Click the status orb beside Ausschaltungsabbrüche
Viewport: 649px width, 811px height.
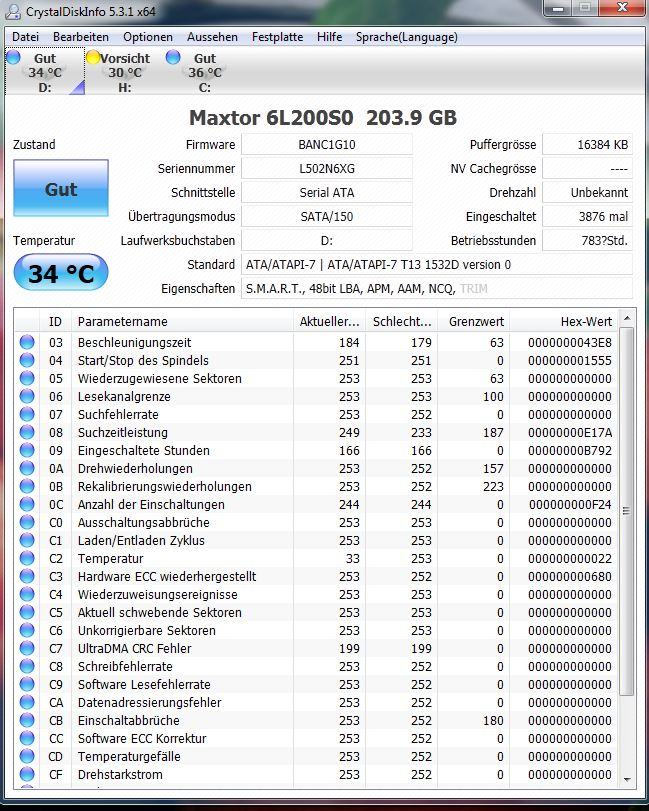(27, 522)
